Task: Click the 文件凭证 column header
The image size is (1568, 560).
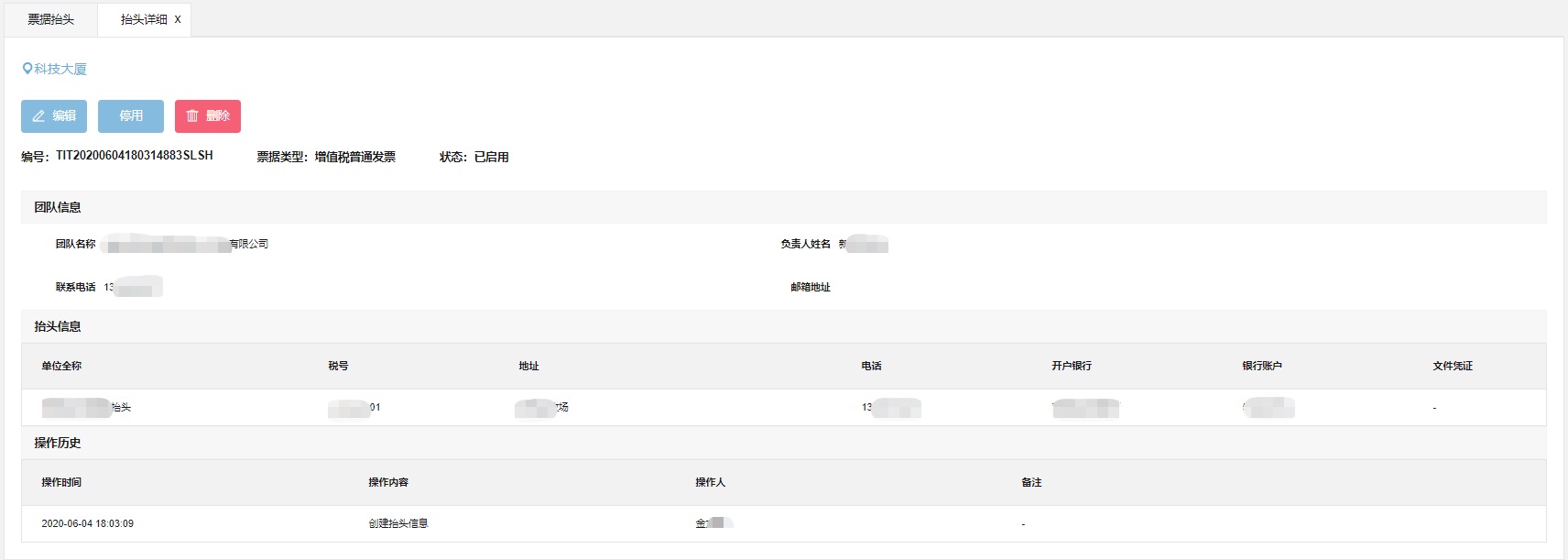Action: (1452, 366)
